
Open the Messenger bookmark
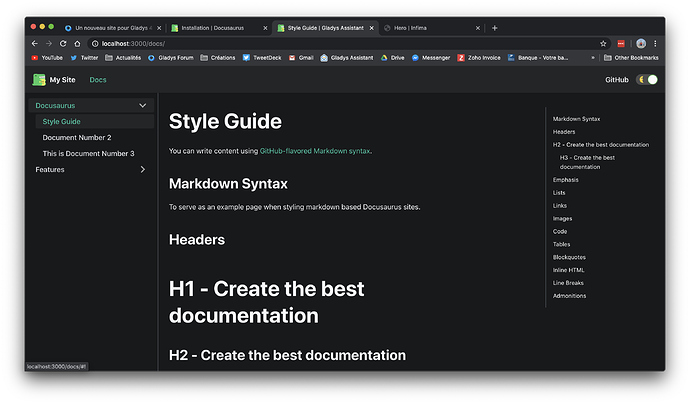(x=431, y=58)
